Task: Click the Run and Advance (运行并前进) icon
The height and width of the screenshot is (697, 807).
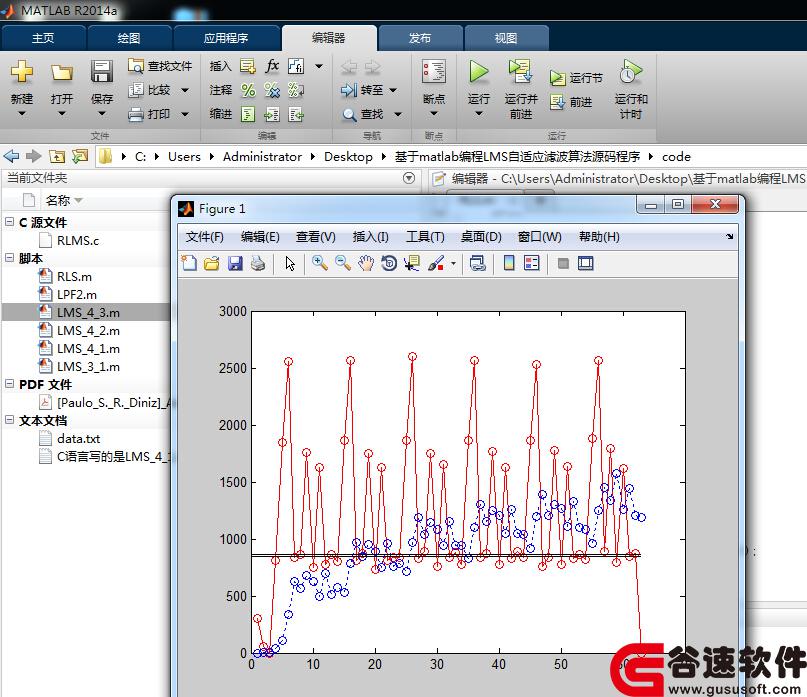Action: [x=520, y=71]
